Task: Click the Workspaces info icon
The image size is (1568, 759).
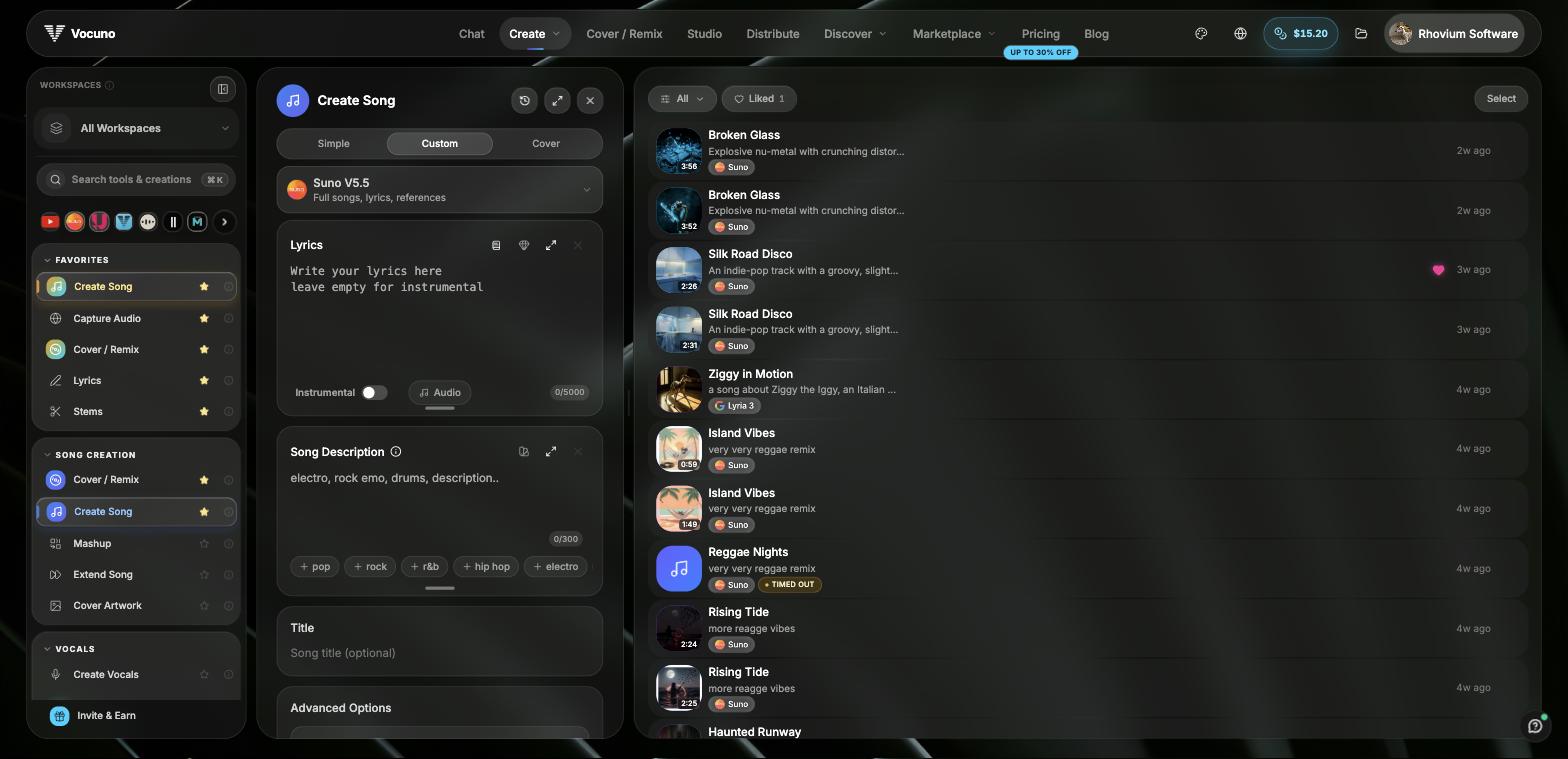Action: [110, 85]
